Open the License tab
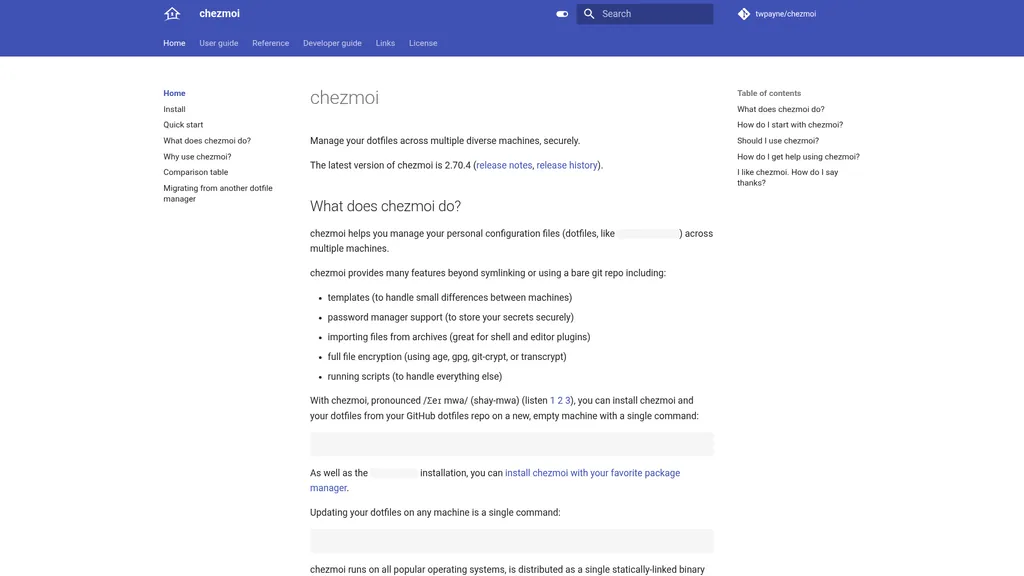This screenshot has height=576, width=1024. coord(423,43)
